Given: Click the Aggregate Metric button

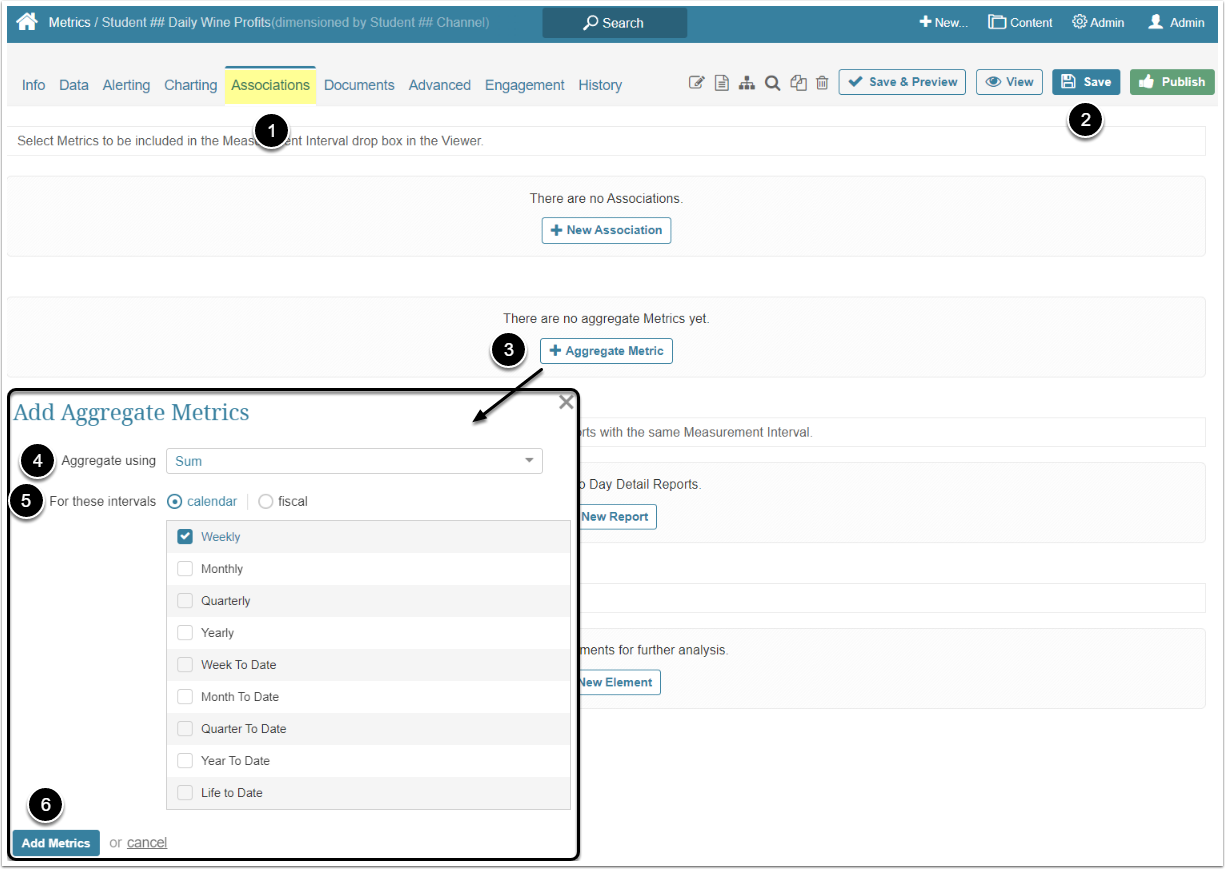Looking at the screenshot, I should 606,351.
